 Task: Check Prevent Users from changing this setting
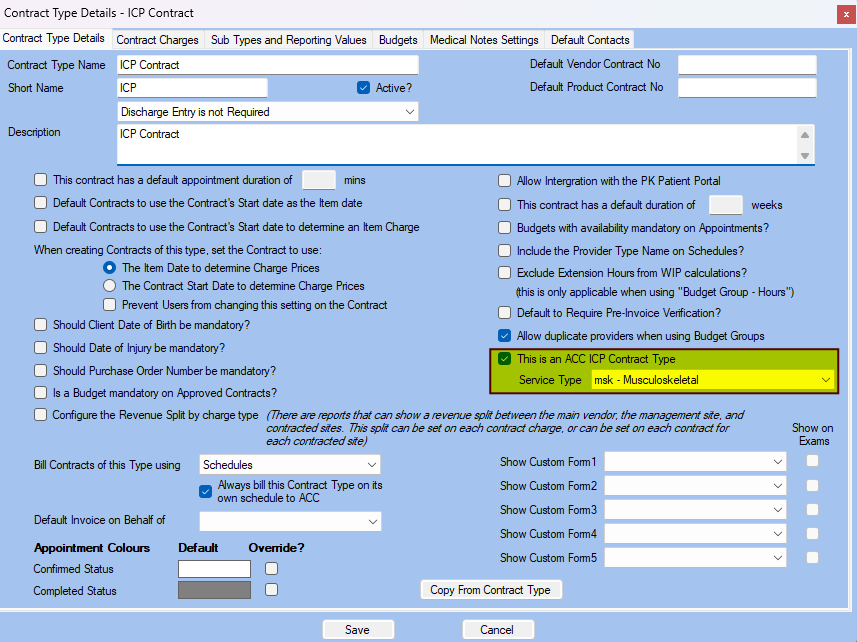[109, 305]
